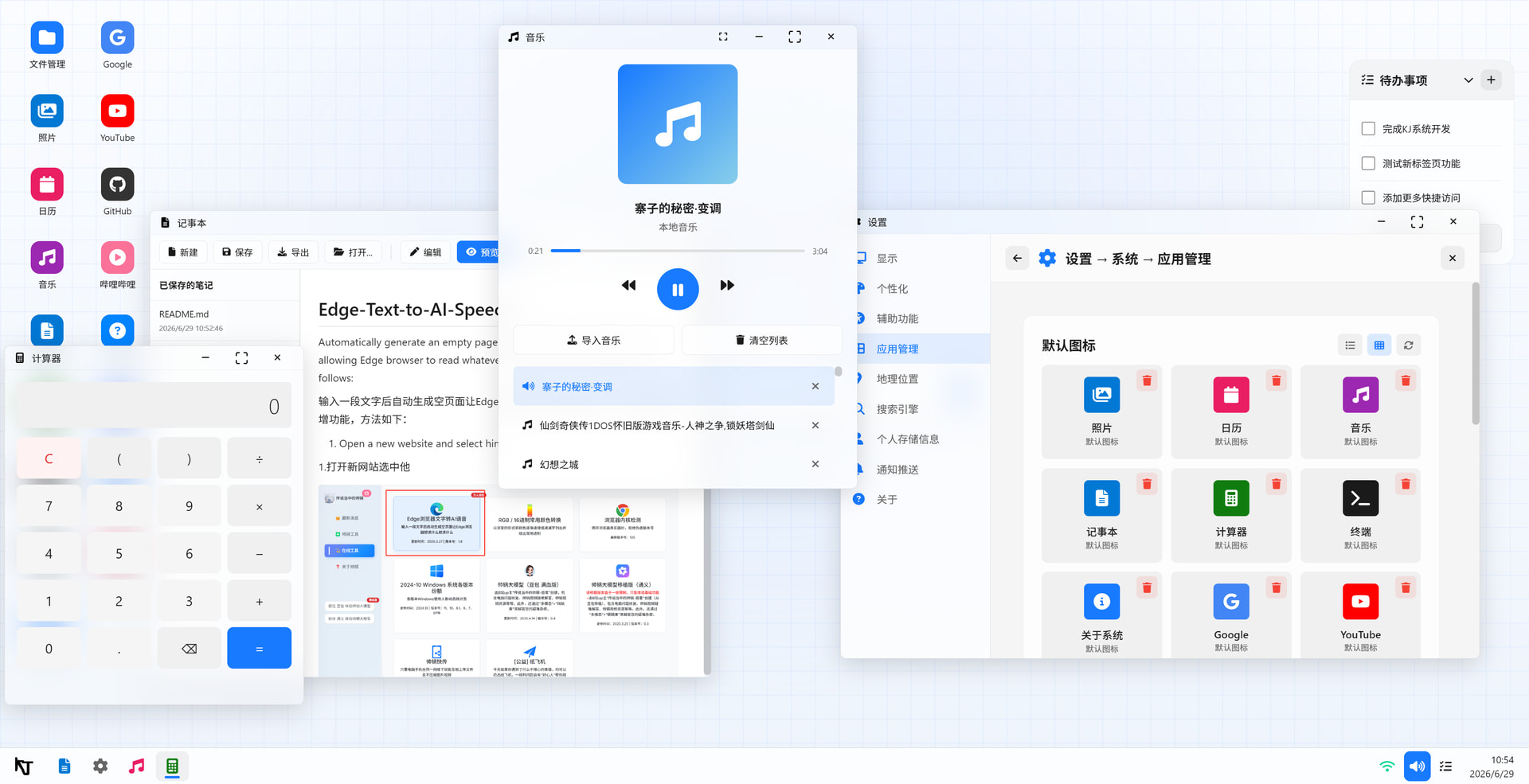Check the 完成KJ系统开发 to-do checkbox

click(1368, 128)
